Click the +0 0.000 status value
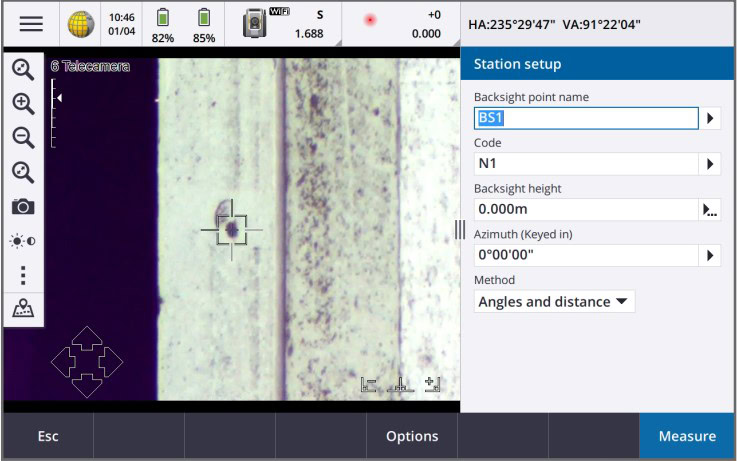739x461 pixels. [x=426, y=24]
